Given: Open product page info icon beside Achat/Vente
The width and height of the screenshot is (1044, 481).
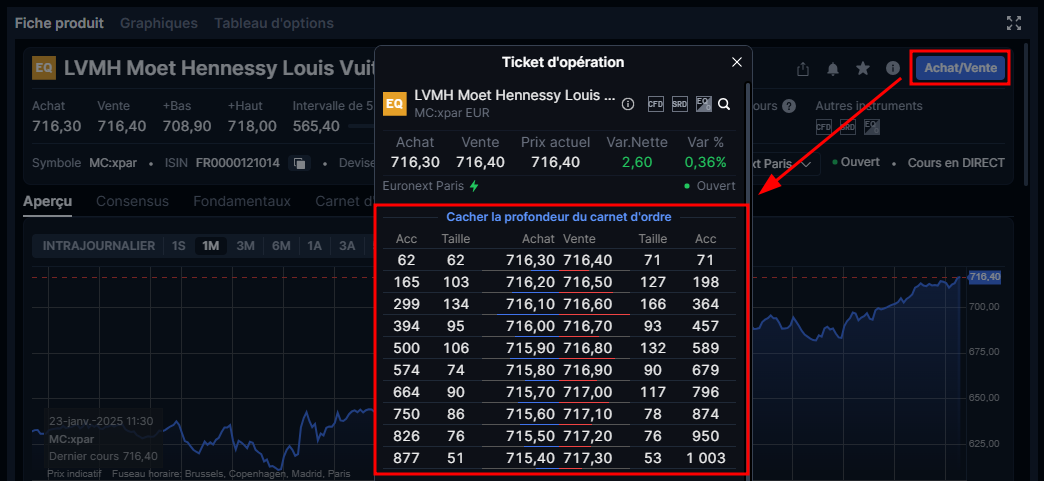Looking at the screenshot, I should point(893,68).
